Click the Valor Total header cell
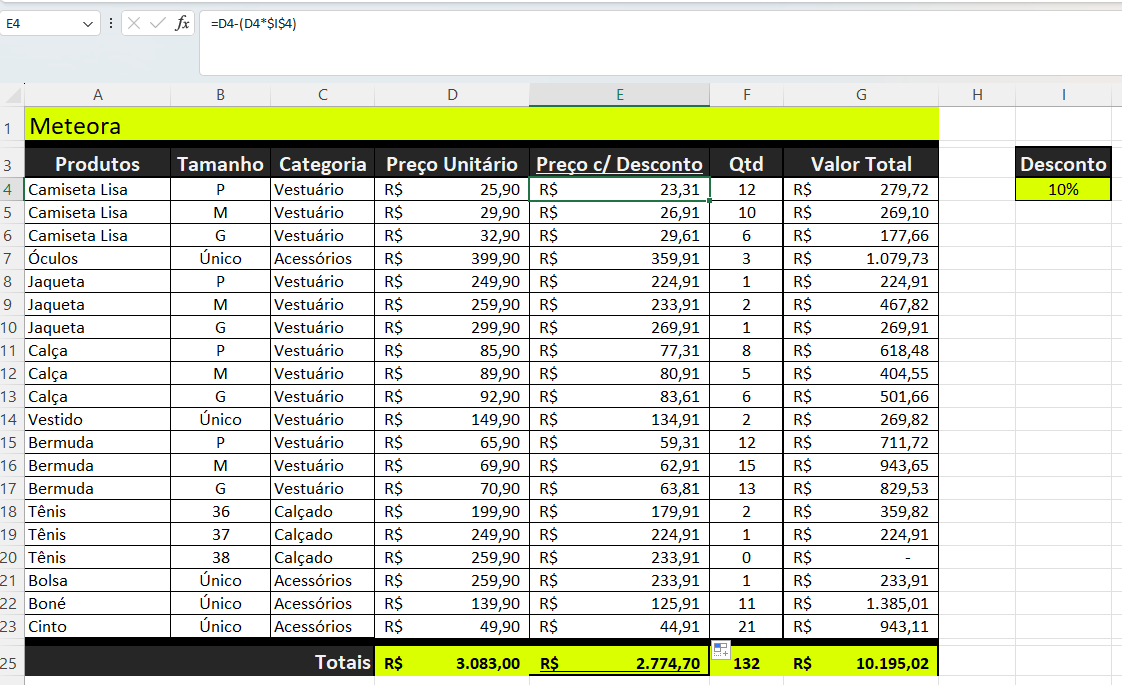The image size is (1122, 685). tap(861, 164)
